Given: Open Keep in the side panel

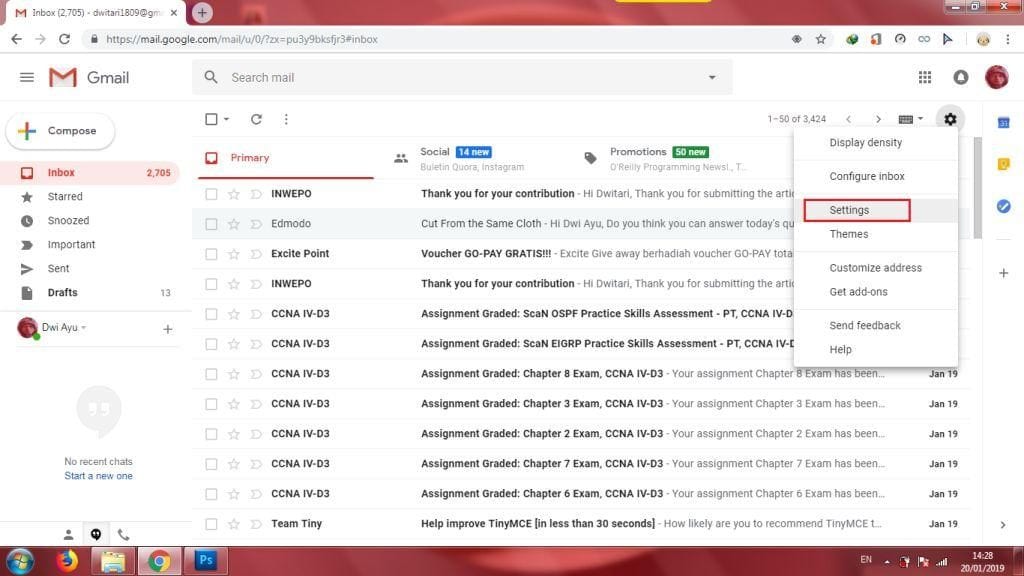Looking at the screenshot, I should (1004, 164).
